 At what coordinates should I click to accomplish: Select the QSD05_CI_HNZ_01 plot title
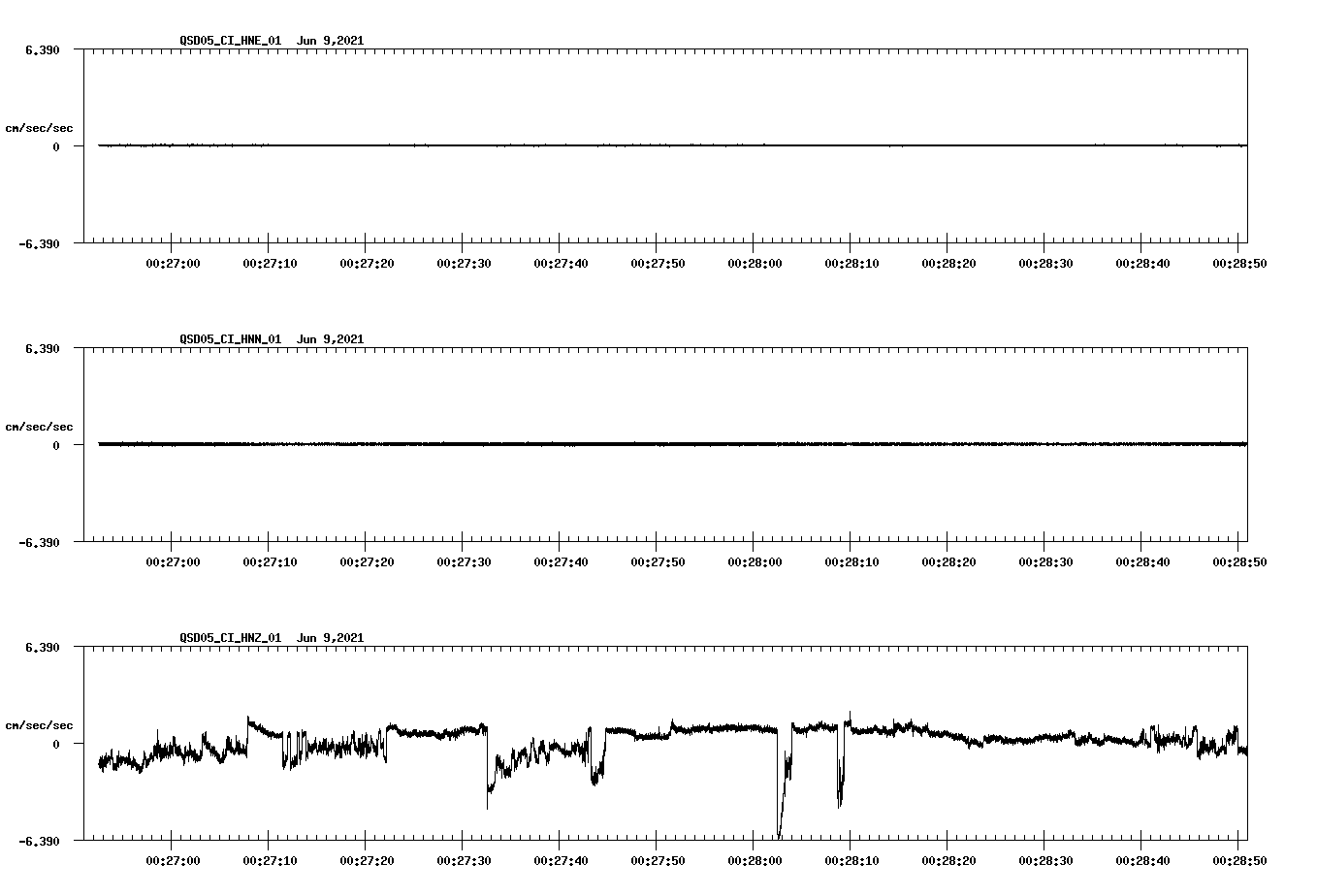click(272, 637)
